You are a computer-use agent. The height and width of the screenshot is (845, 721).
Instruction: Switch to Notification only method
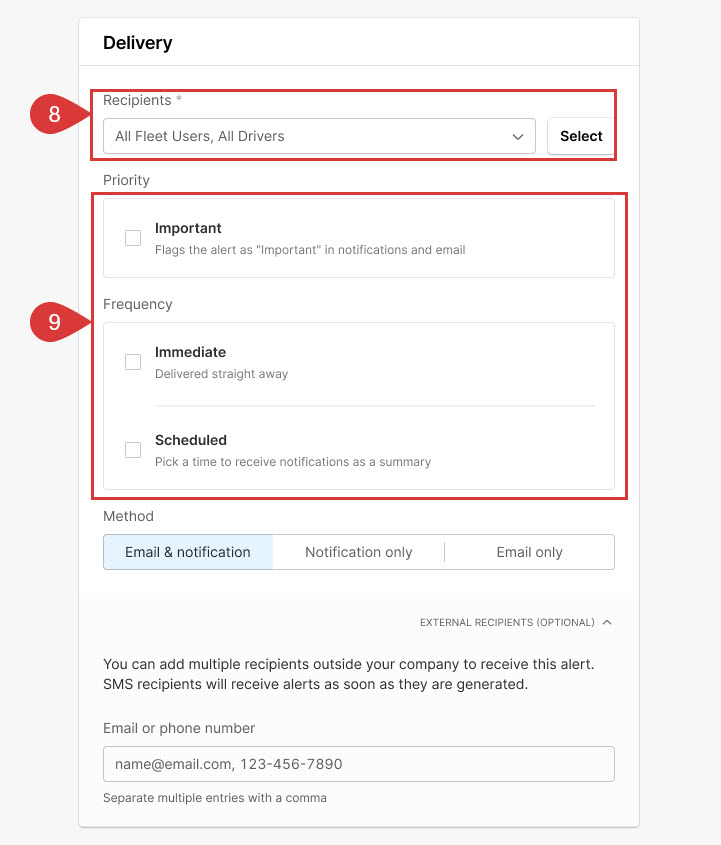[358, 552]
